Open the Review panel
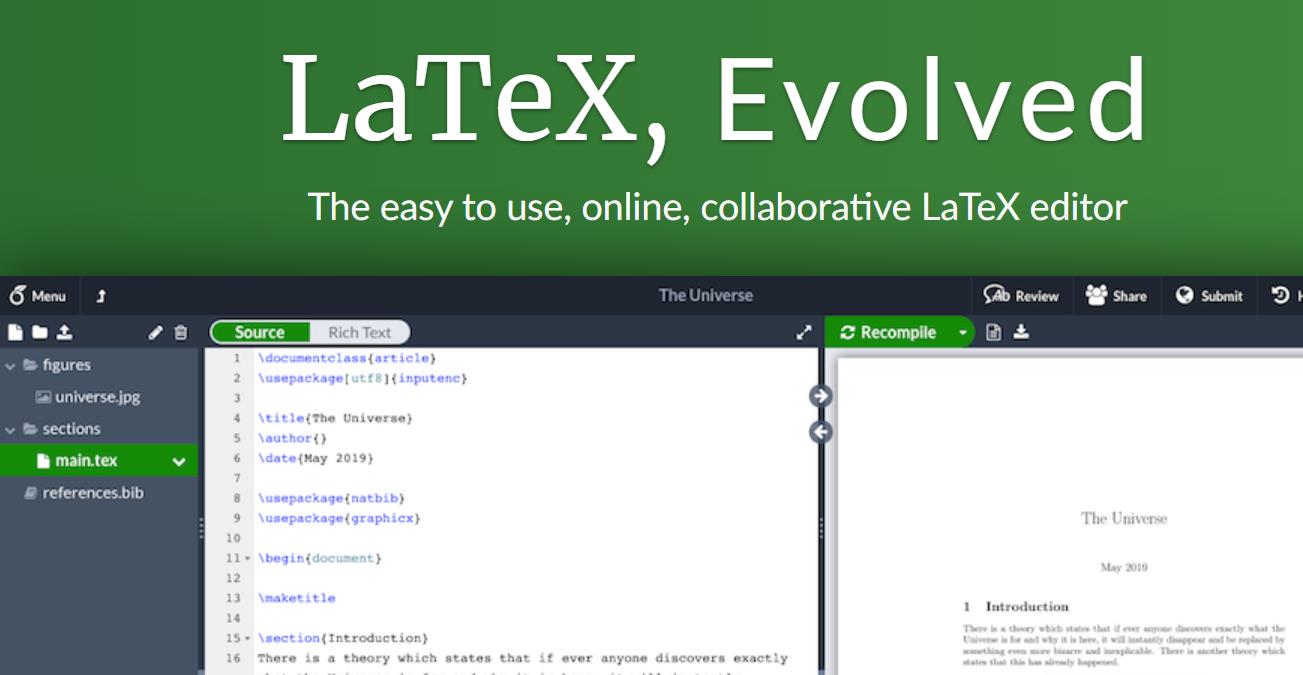This screenshot has height=675, width=1303. pos(1021,296)
